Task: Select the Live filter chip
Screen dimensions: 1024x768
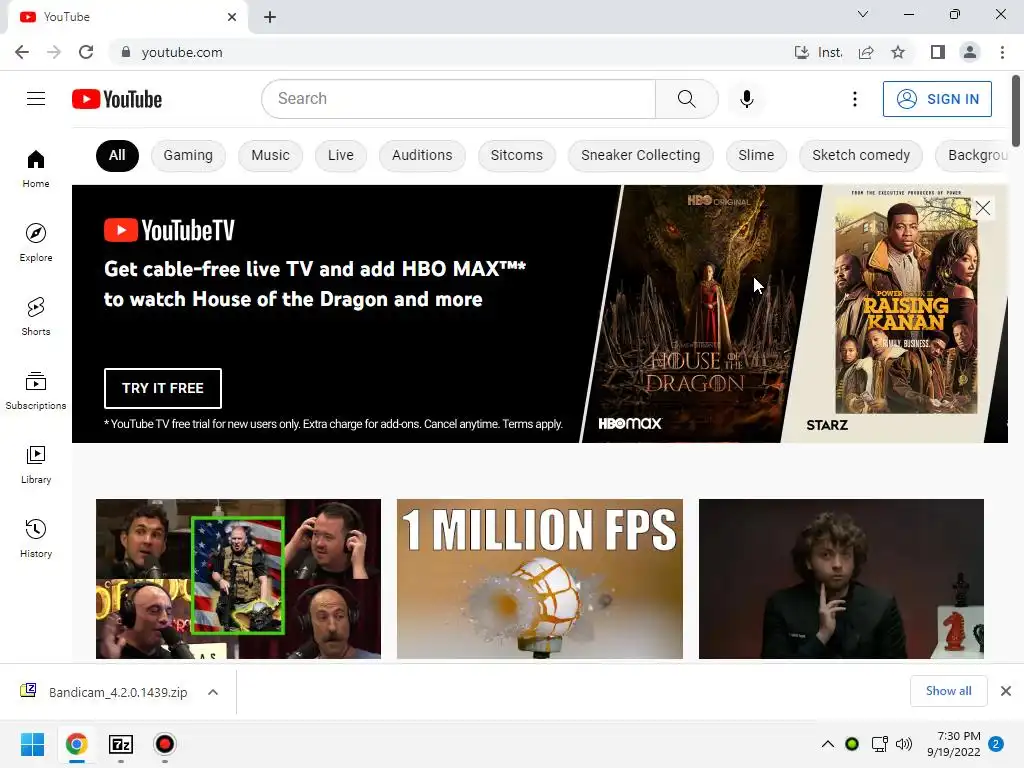Action: [341, 155]
